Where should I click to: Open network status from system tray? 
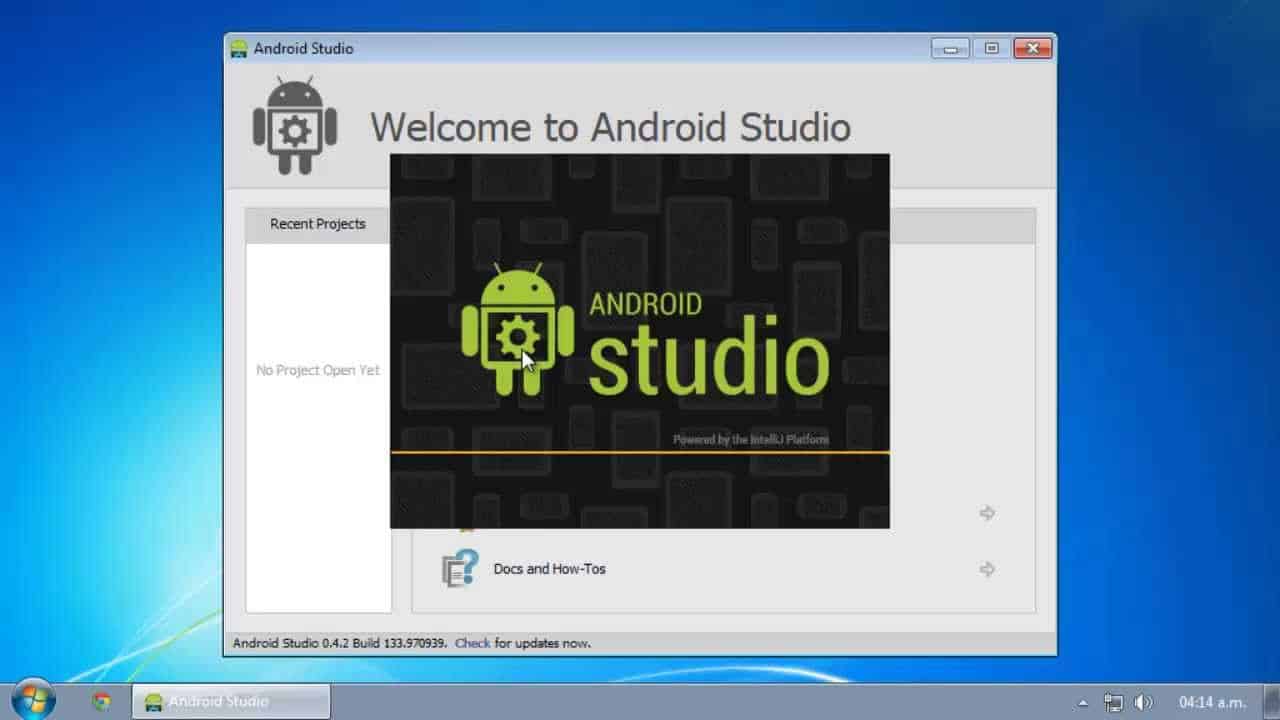[1113, 701]
